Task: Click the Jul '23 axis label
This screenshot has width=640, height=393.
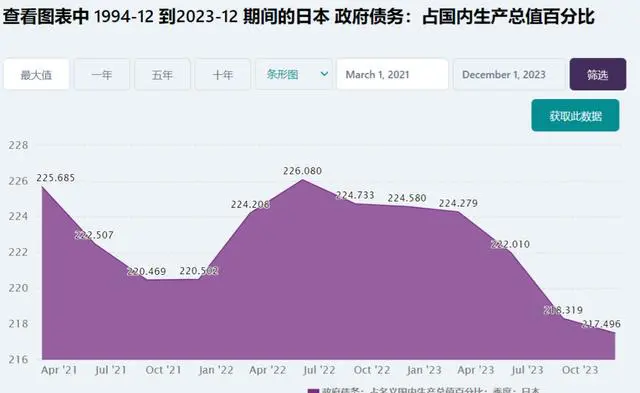Action: coord(527,370)
